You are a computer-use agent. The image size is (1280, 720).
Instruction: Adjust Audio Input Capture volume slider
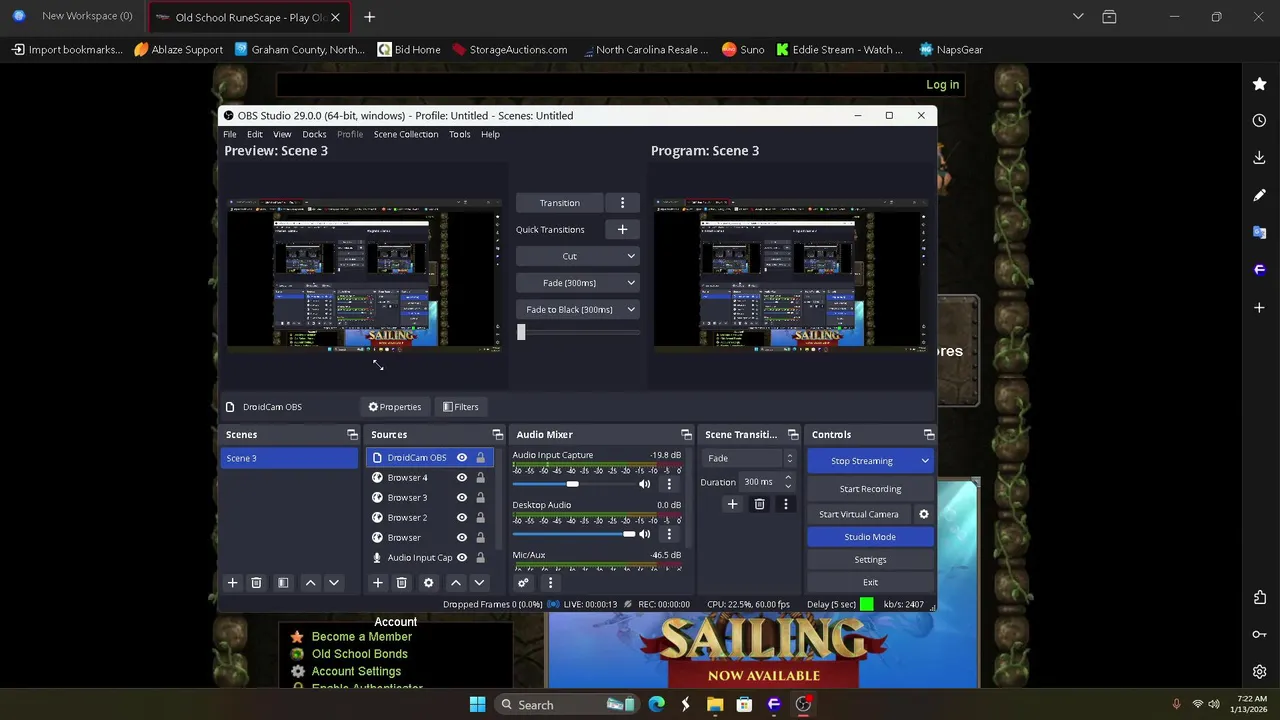pyautogui.click(x=572, y=484)
